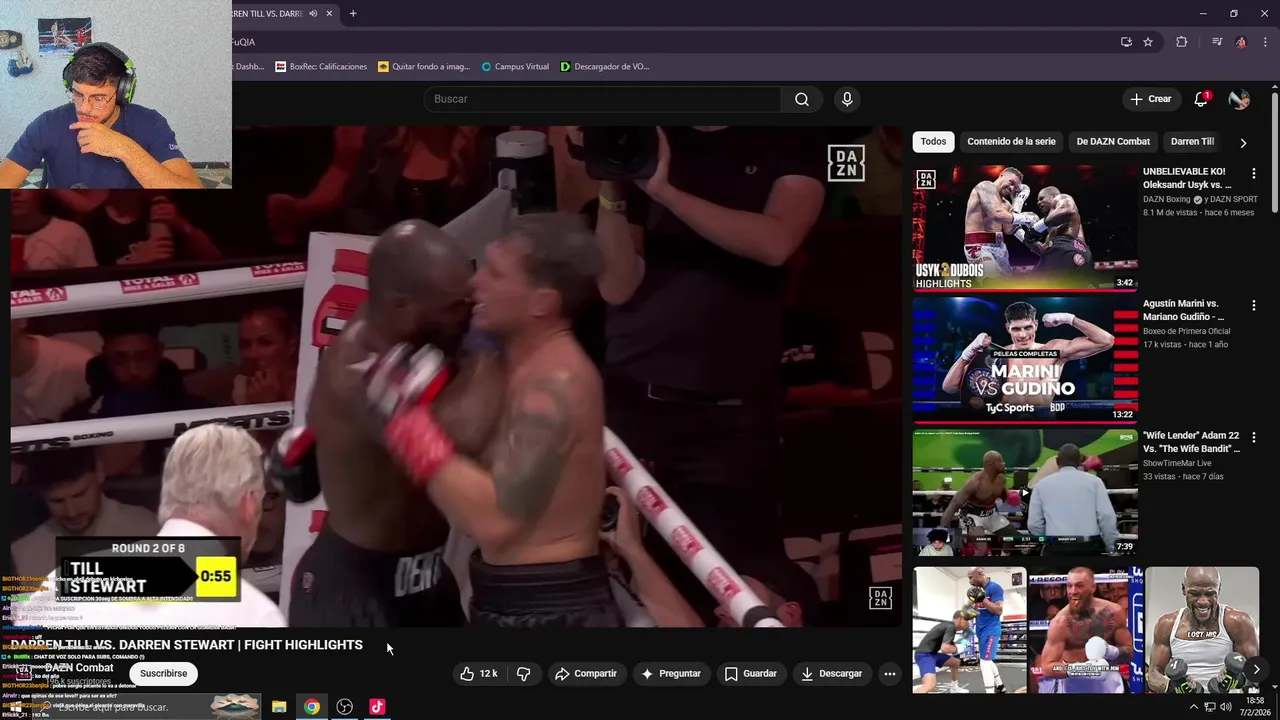1280x720 pixels.
Task: Click taskbar volume speaker icon
Action: tap(1226, 707)
